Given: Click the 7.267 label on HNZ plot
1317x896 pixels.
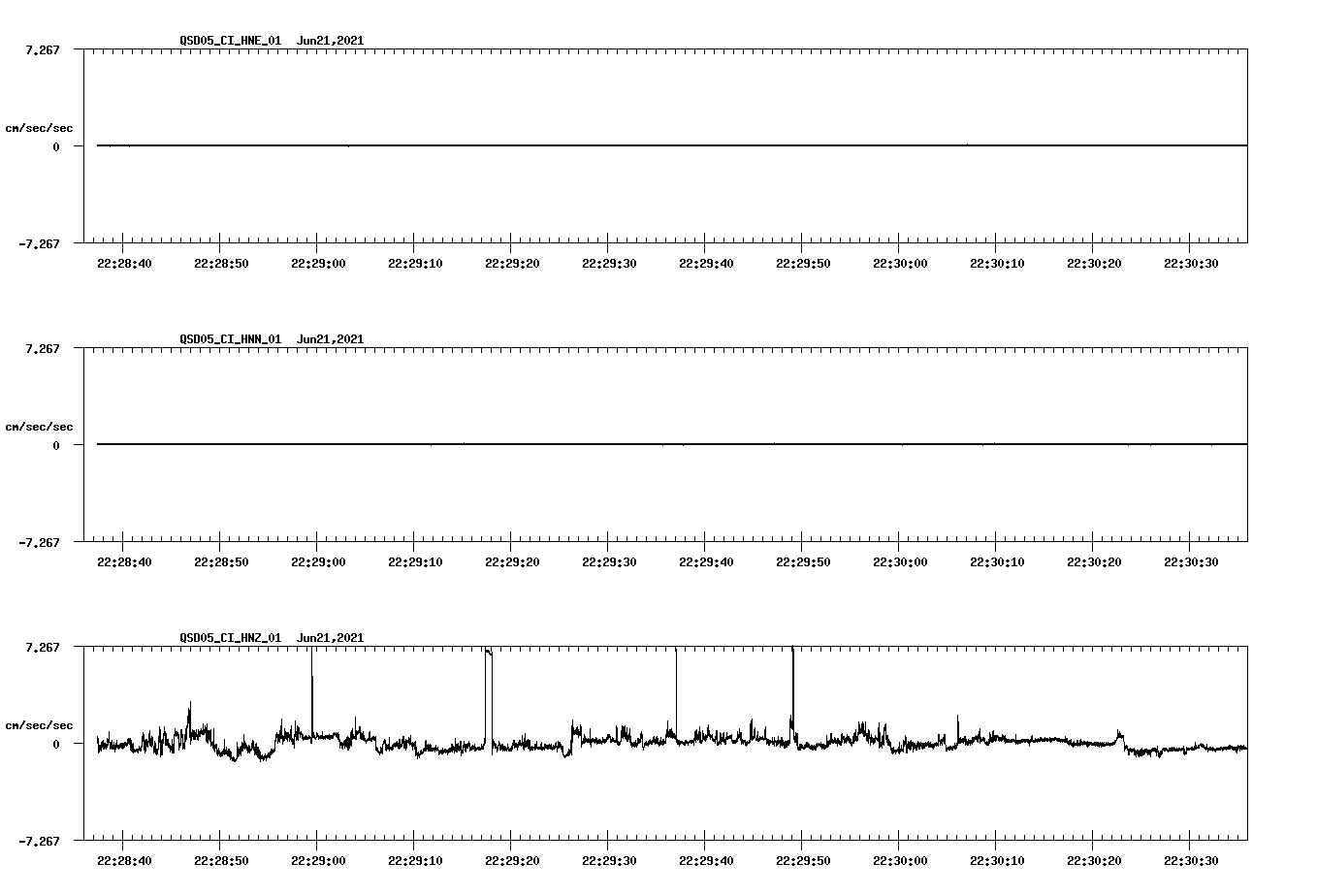Looking at the screenshot, I should click(43, 647).
